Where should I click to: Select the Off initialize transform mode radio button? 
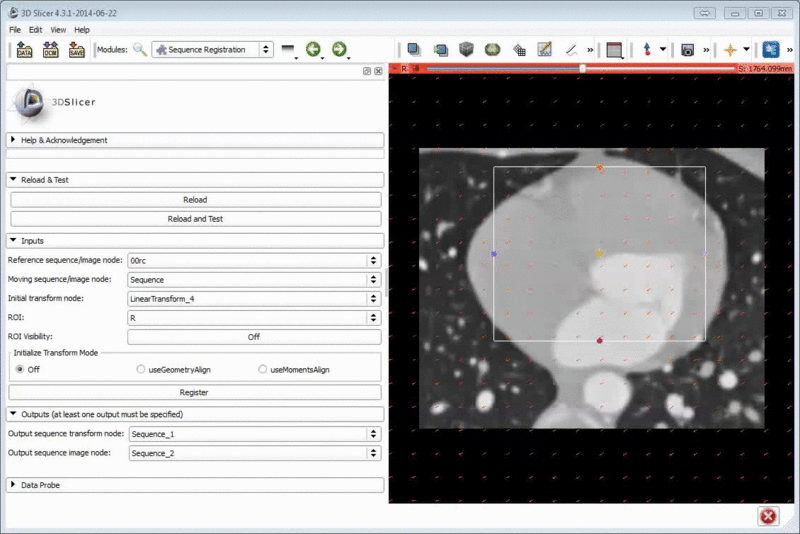click(19, 369)
